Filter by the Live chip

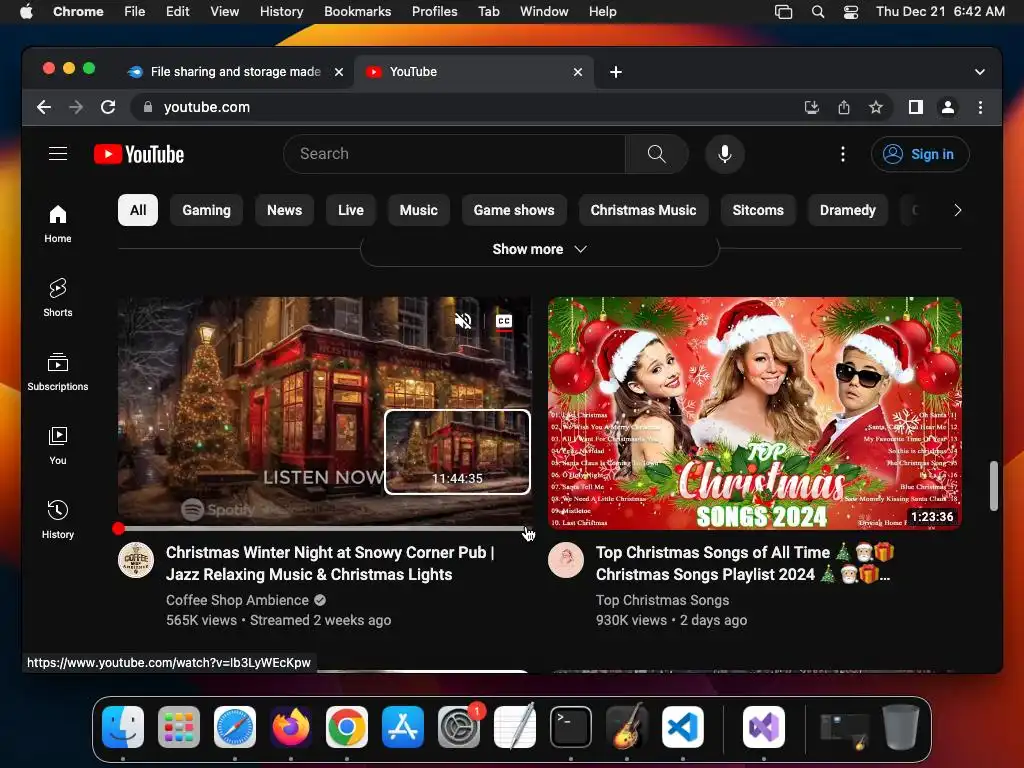click(351, 210)
